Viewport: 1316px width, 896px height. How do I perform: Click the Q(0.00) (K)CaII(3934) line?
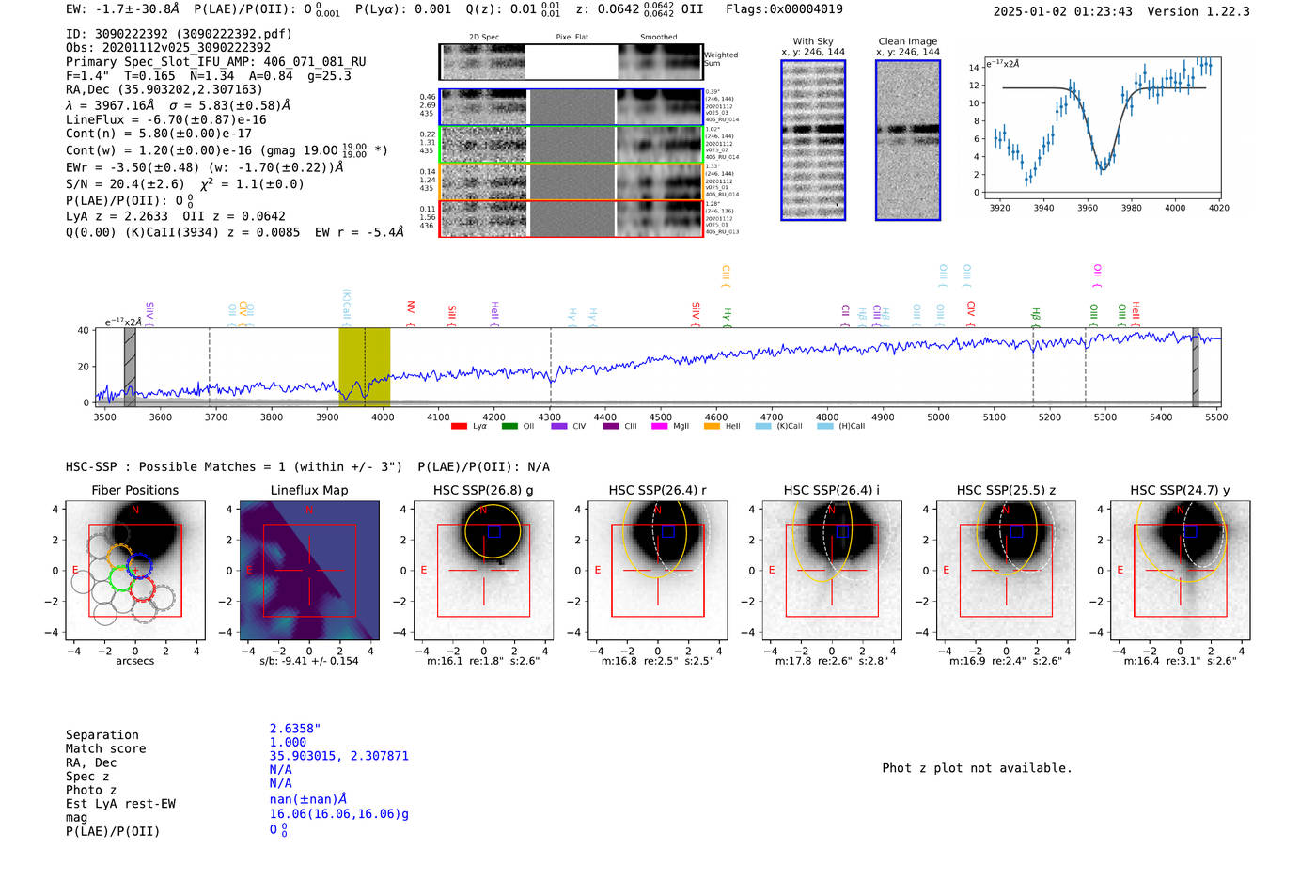pos(235,232)
